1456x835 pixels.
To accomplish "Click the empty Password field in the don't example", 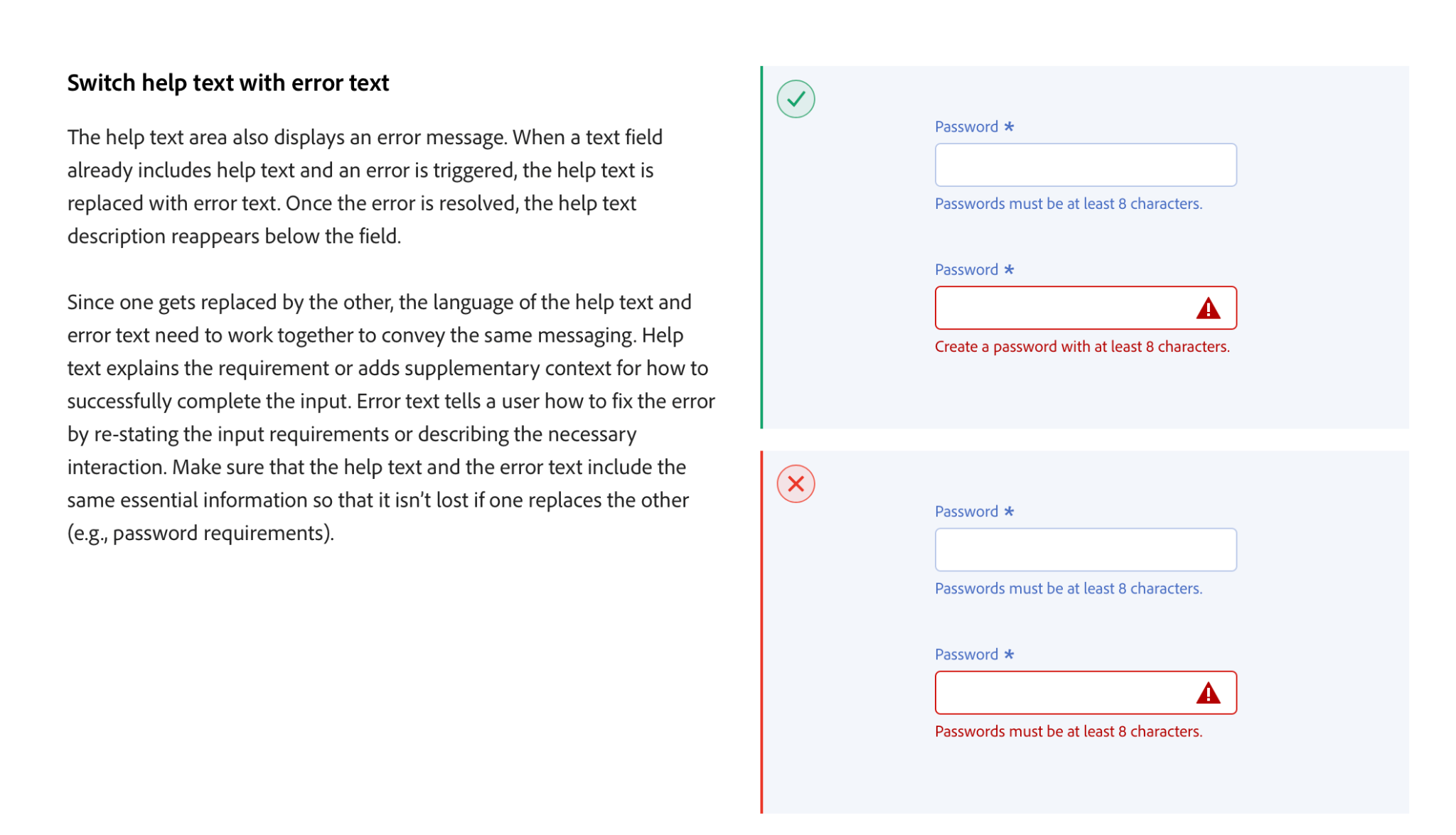I will (x=1086, y=549).
